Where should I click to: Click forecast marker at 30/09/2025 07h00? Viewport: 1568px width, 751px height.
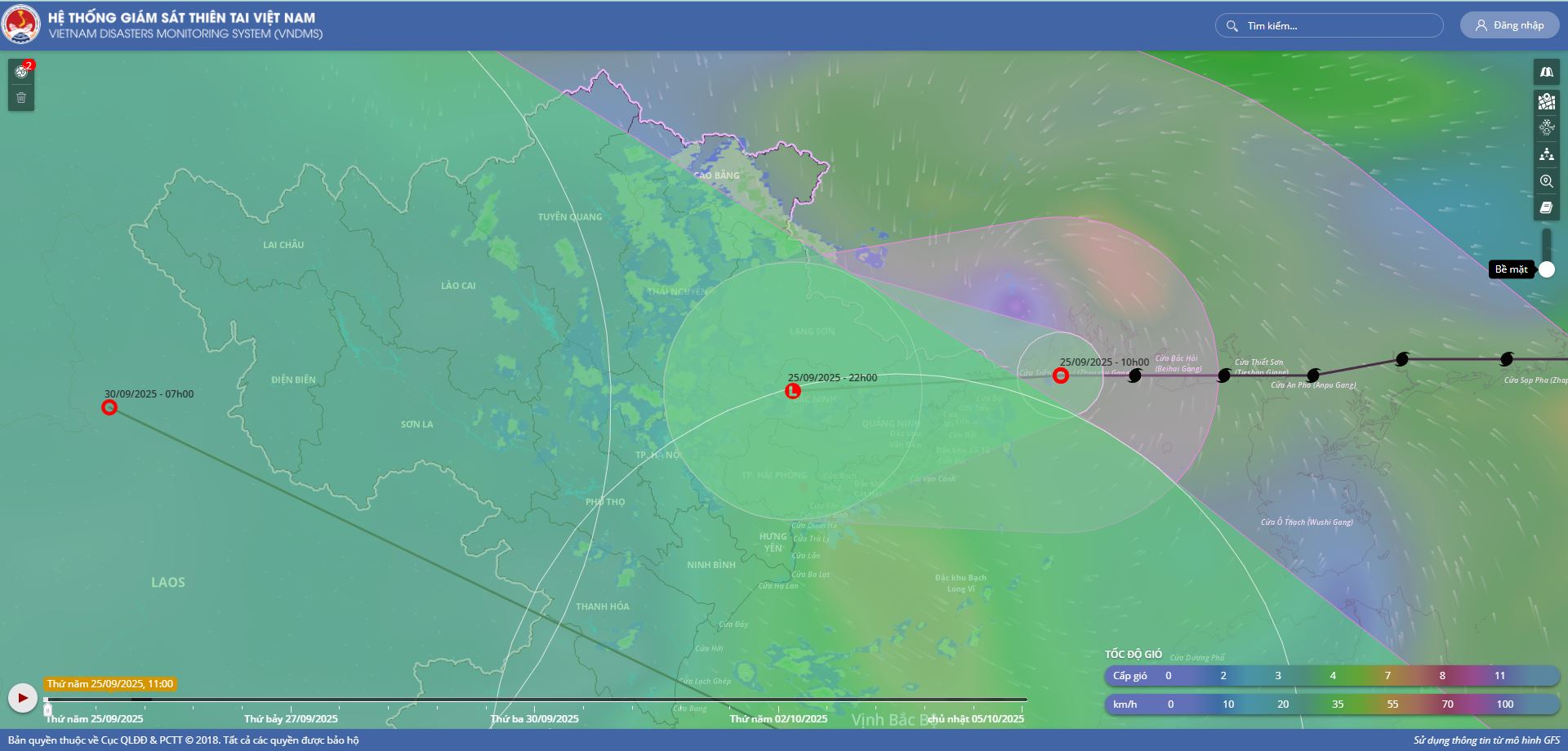109,407
